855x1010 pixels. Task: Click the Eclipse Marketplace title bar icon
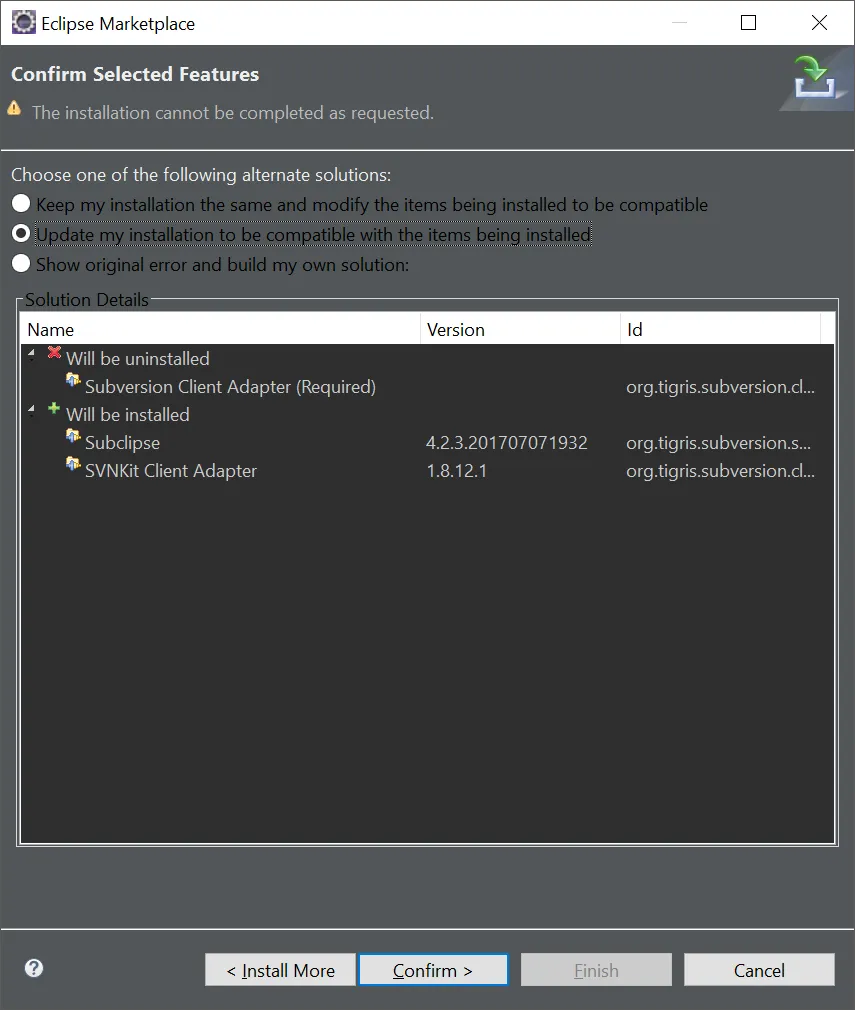(24, 23)
